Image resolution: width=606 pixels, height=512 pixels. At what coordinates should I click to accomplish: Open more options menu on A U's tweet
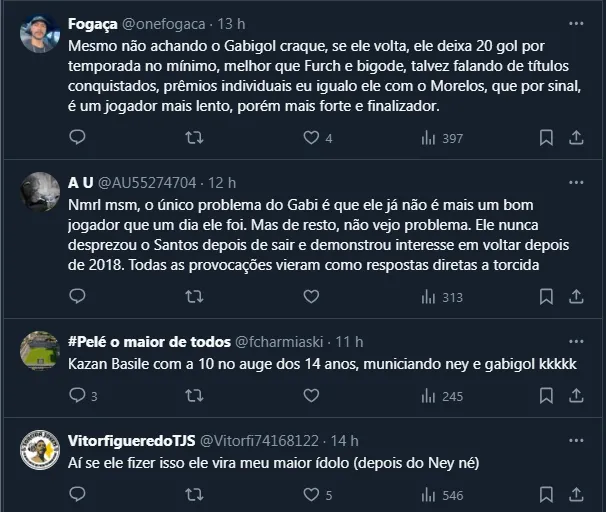click(577, 182)
